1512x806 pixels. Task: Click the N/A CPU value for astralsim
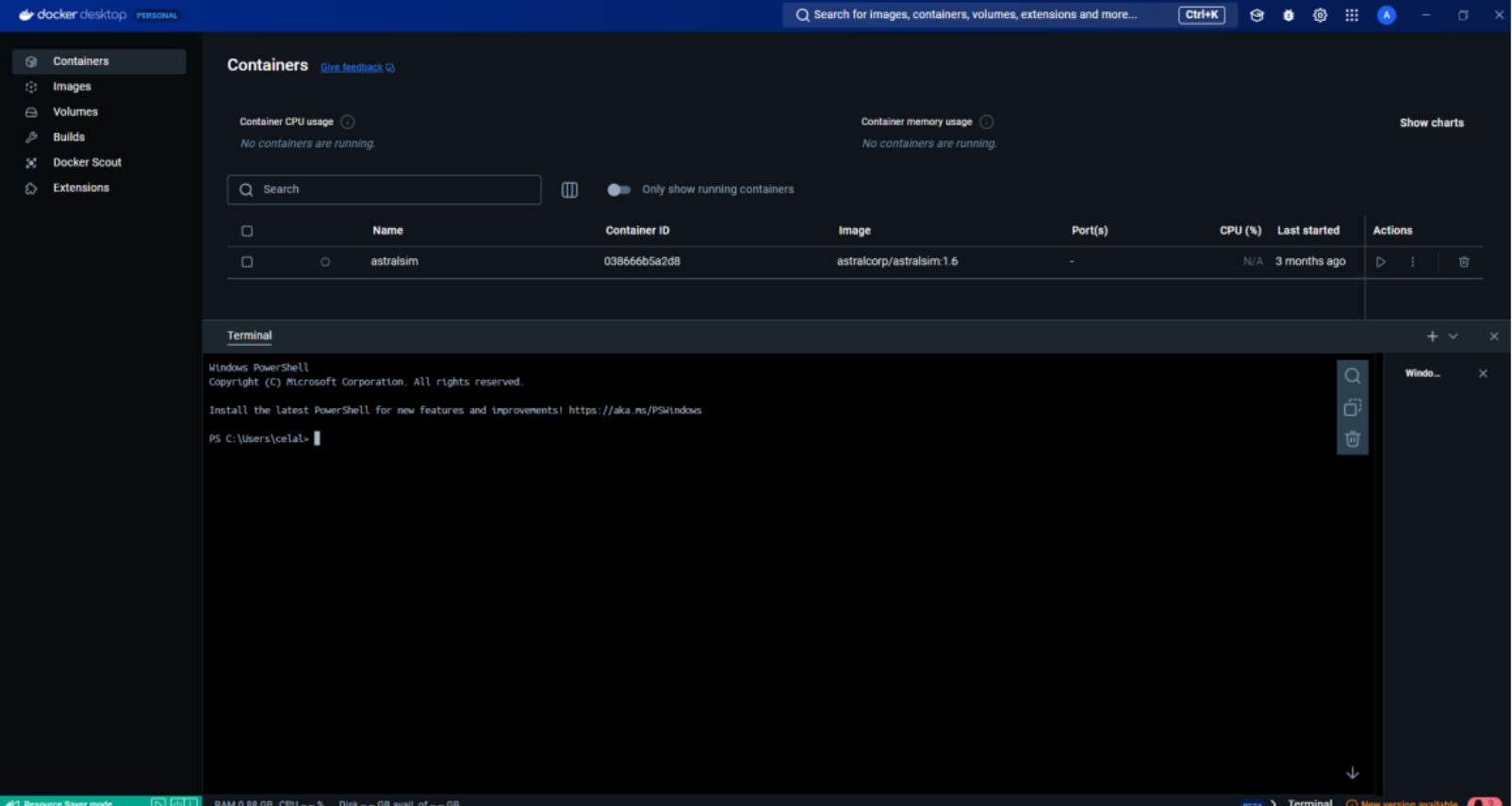(1253, 262)
